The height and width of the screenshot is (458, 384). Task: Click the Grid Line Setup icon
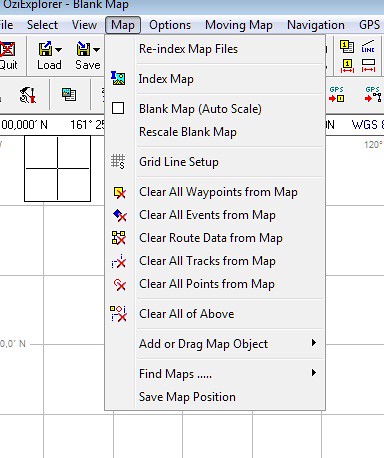(118, 162)
